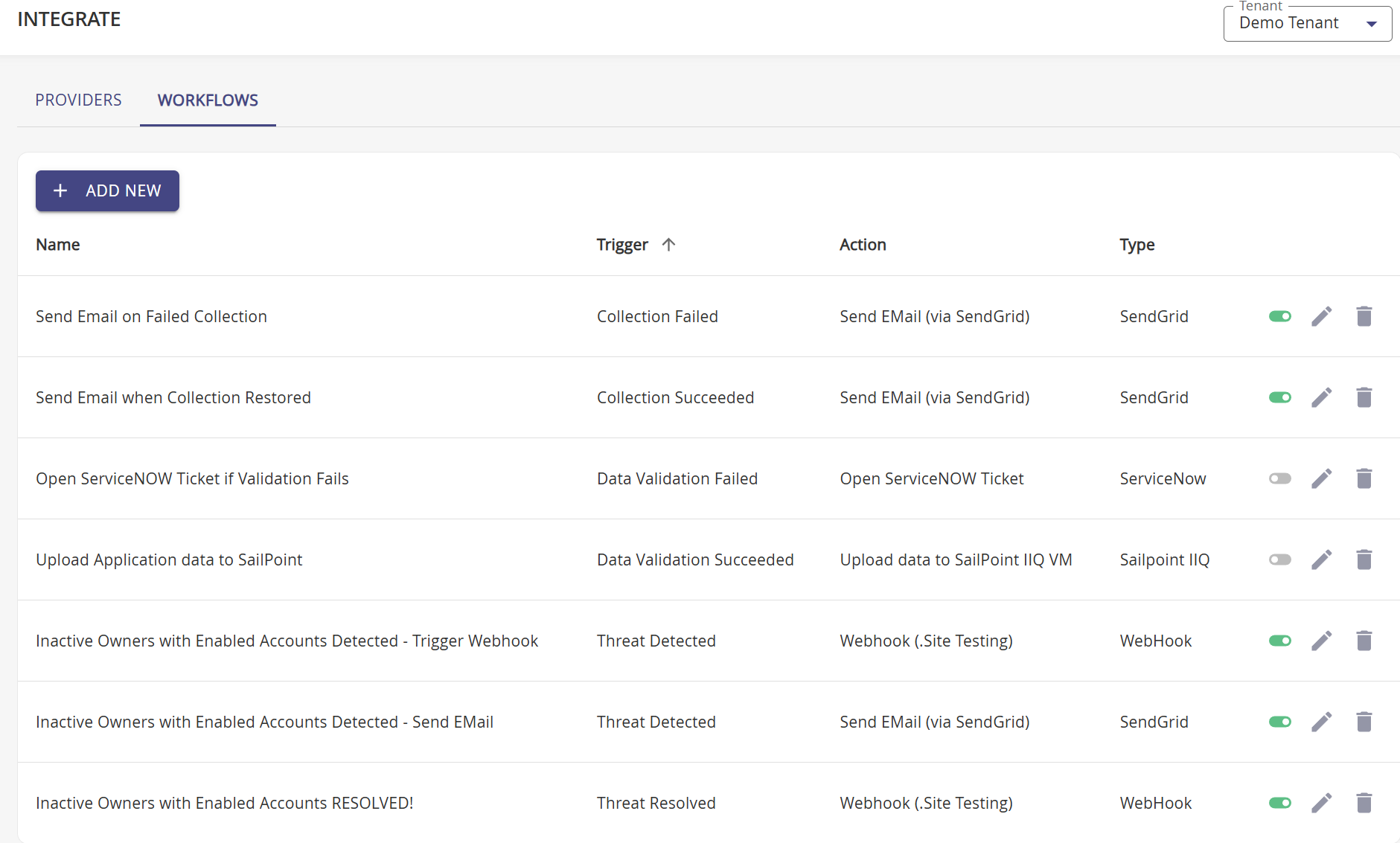Disable the "Inactive Owners RESOLVED!" workflow toggle
Screen dimensions: 1400x843
pyautogui.click(x=1280, y=803)
